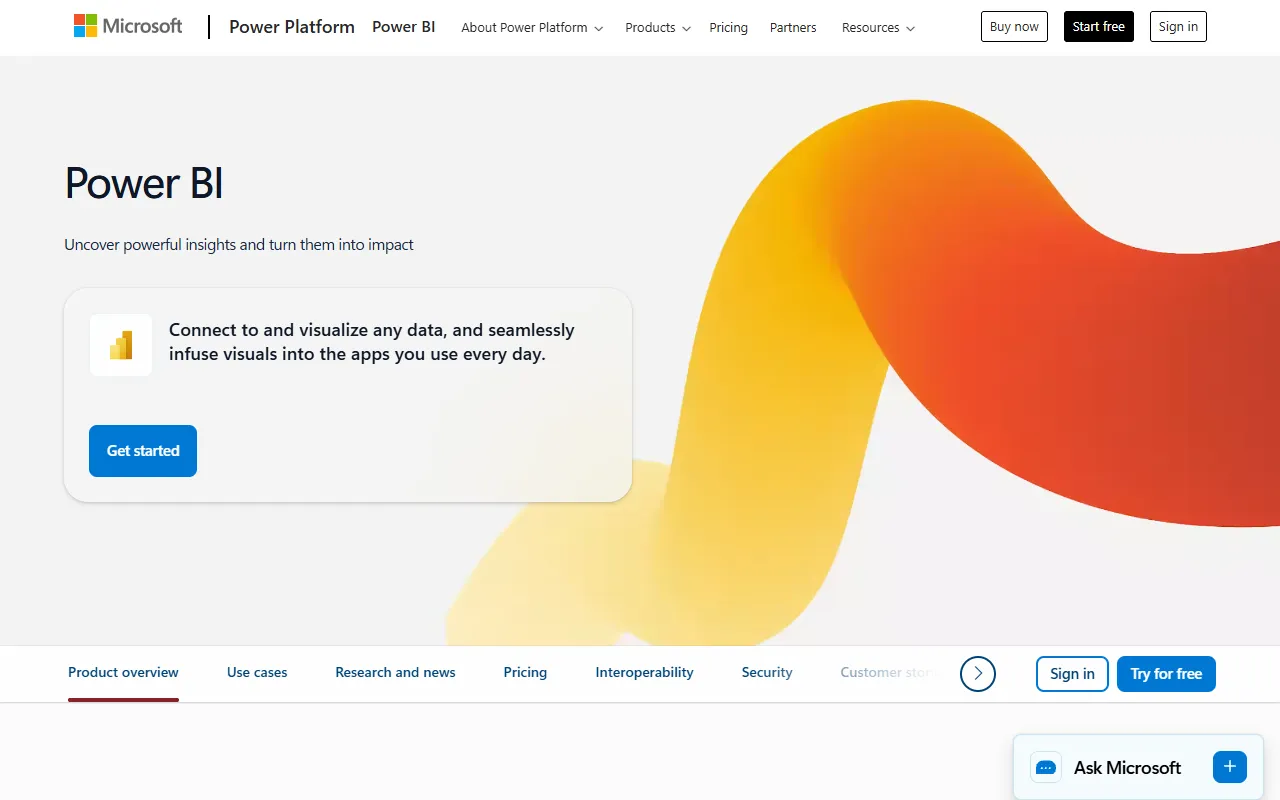Image resolution: width=1280 pixels, height=800 pixels.
Task: Select the Research and news tab
Action: 395,673
